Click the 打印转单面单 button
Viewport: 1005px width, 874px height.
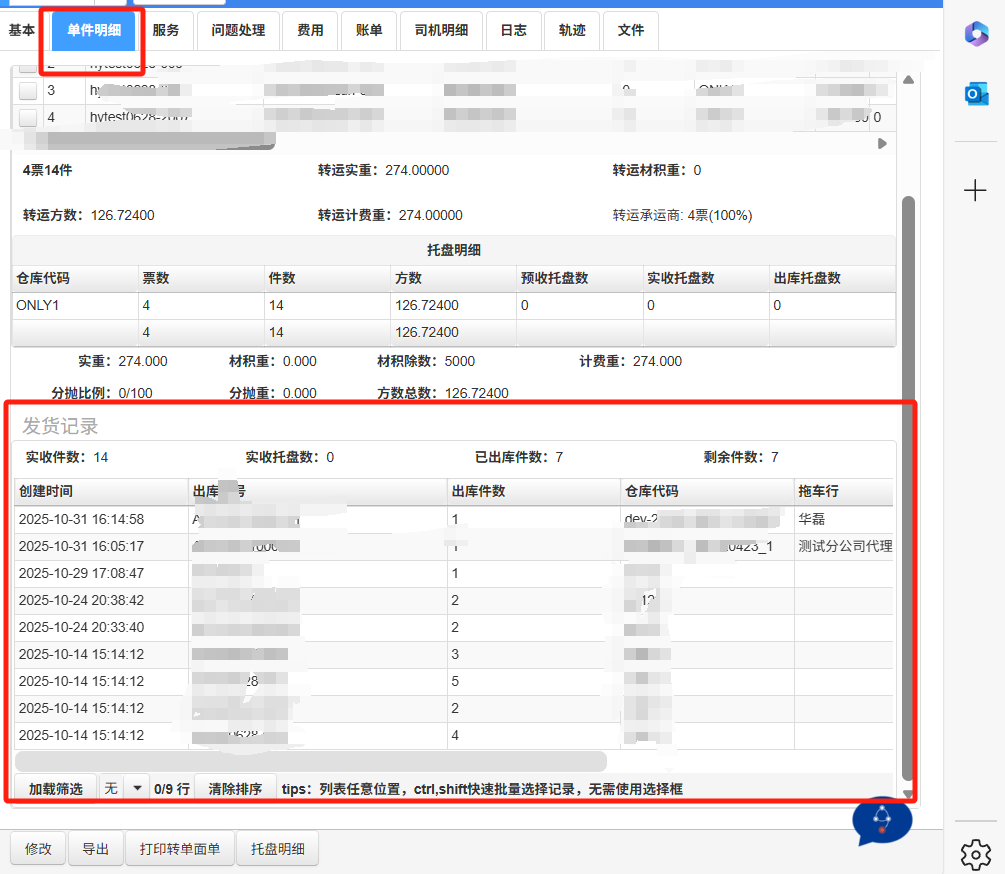click(180, 849)
